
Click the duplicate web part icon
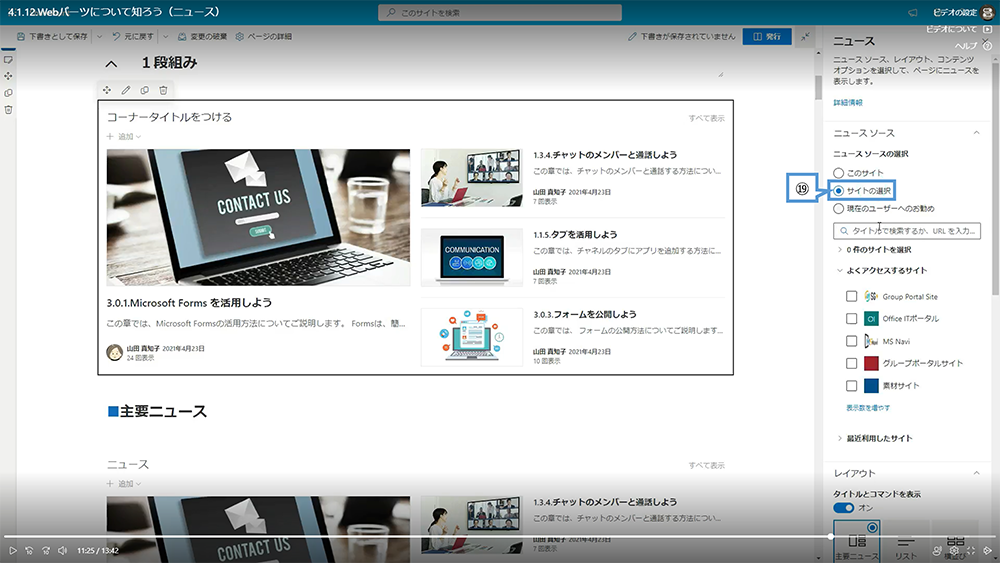(x=145, y=90)
